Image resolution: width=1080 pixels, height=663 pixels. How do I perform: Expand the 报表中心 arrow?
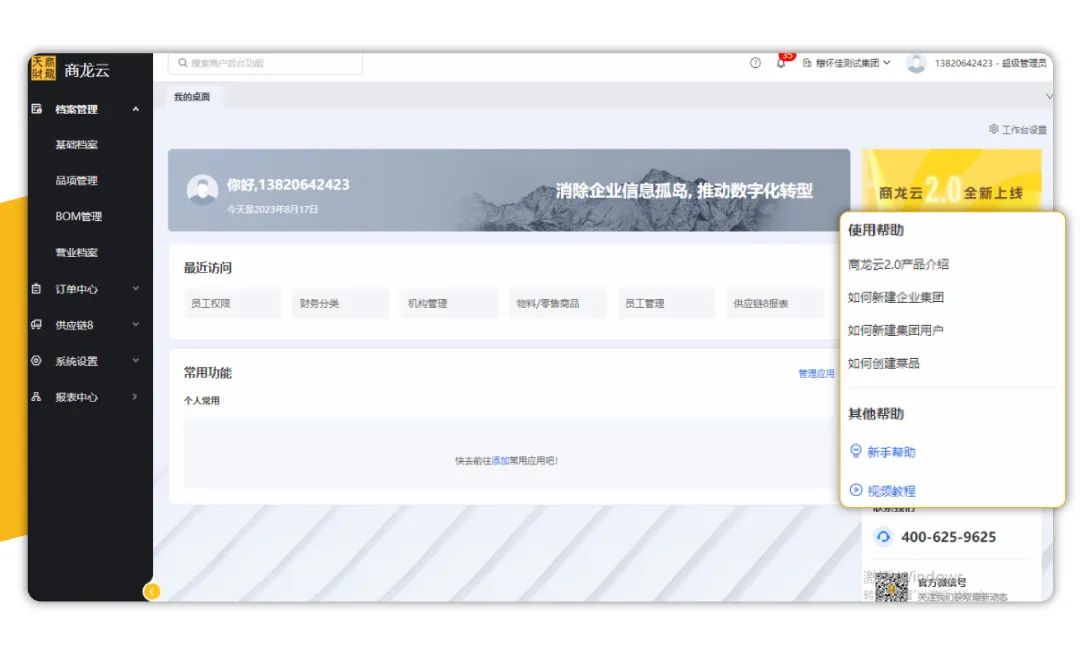click(x=135, y=397)
